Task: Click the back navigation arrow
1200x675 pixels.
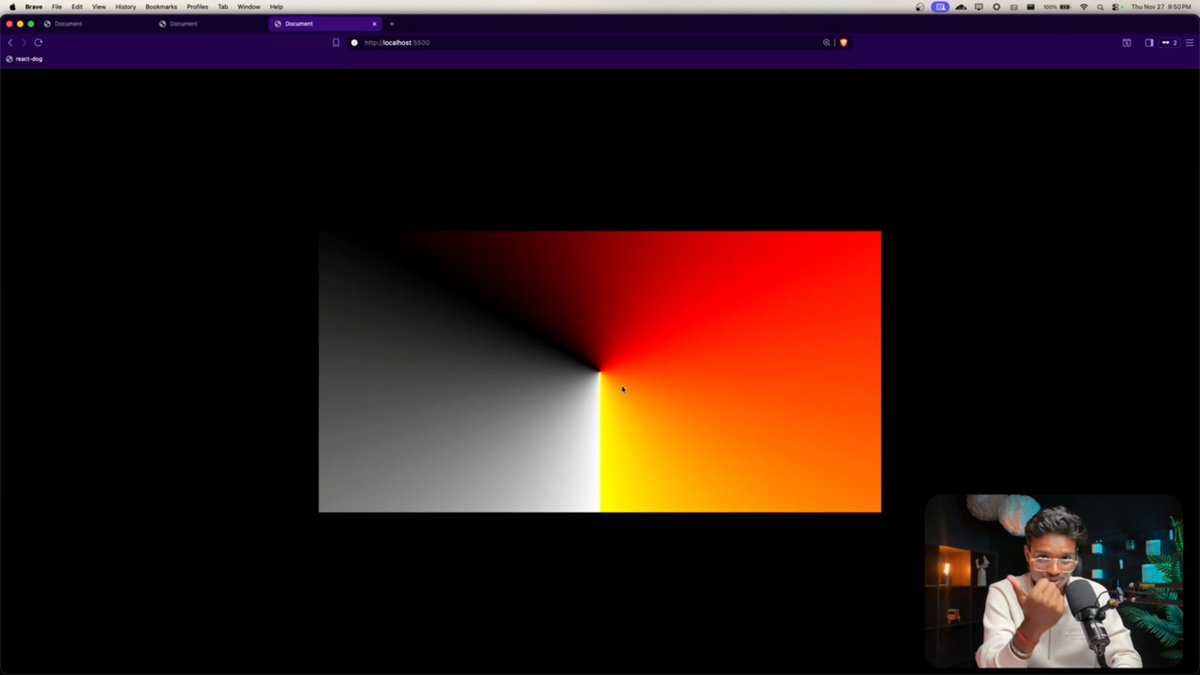Action: [10, 42]
